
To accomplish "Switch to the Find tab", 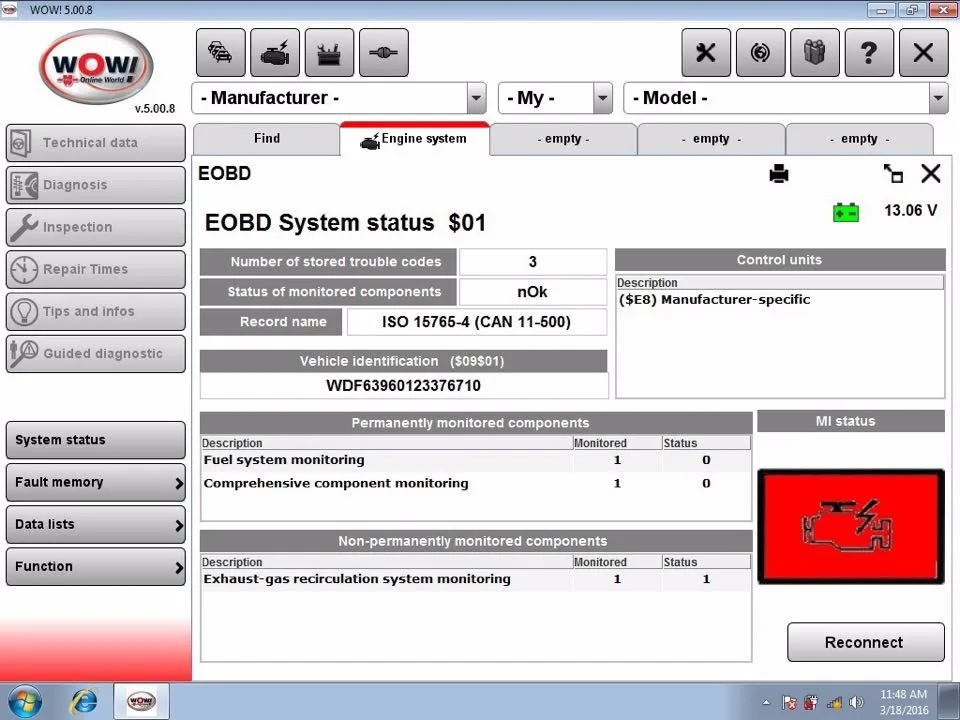I will click(x=266, y=138).
